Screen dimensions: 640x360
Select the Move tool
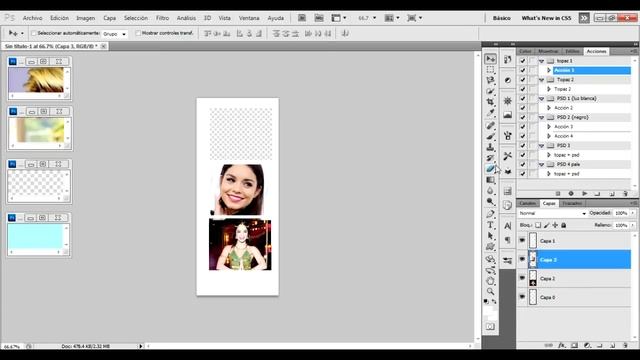coord(490,59)
